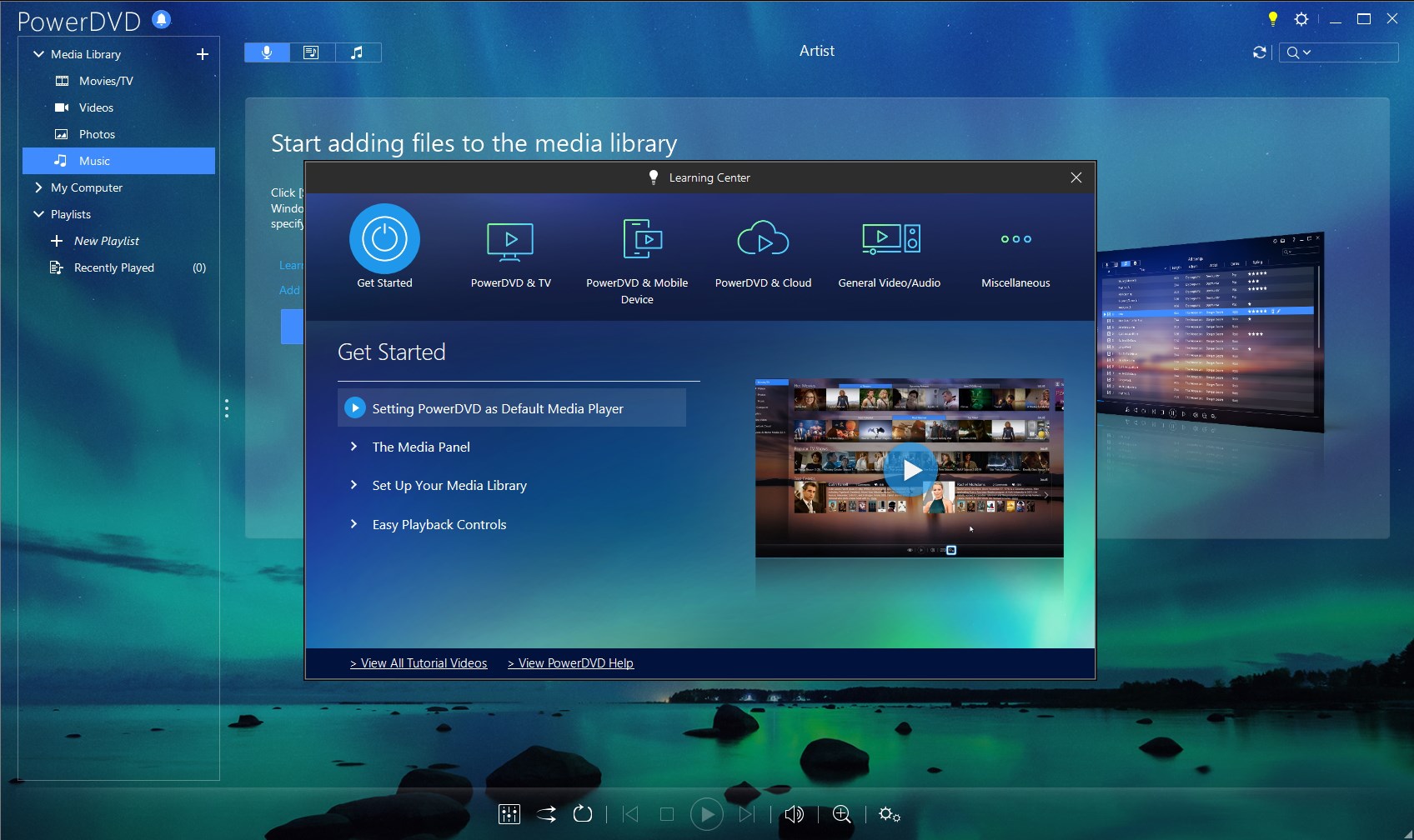
Task: Skip to next track
Action: click(747, 814)
